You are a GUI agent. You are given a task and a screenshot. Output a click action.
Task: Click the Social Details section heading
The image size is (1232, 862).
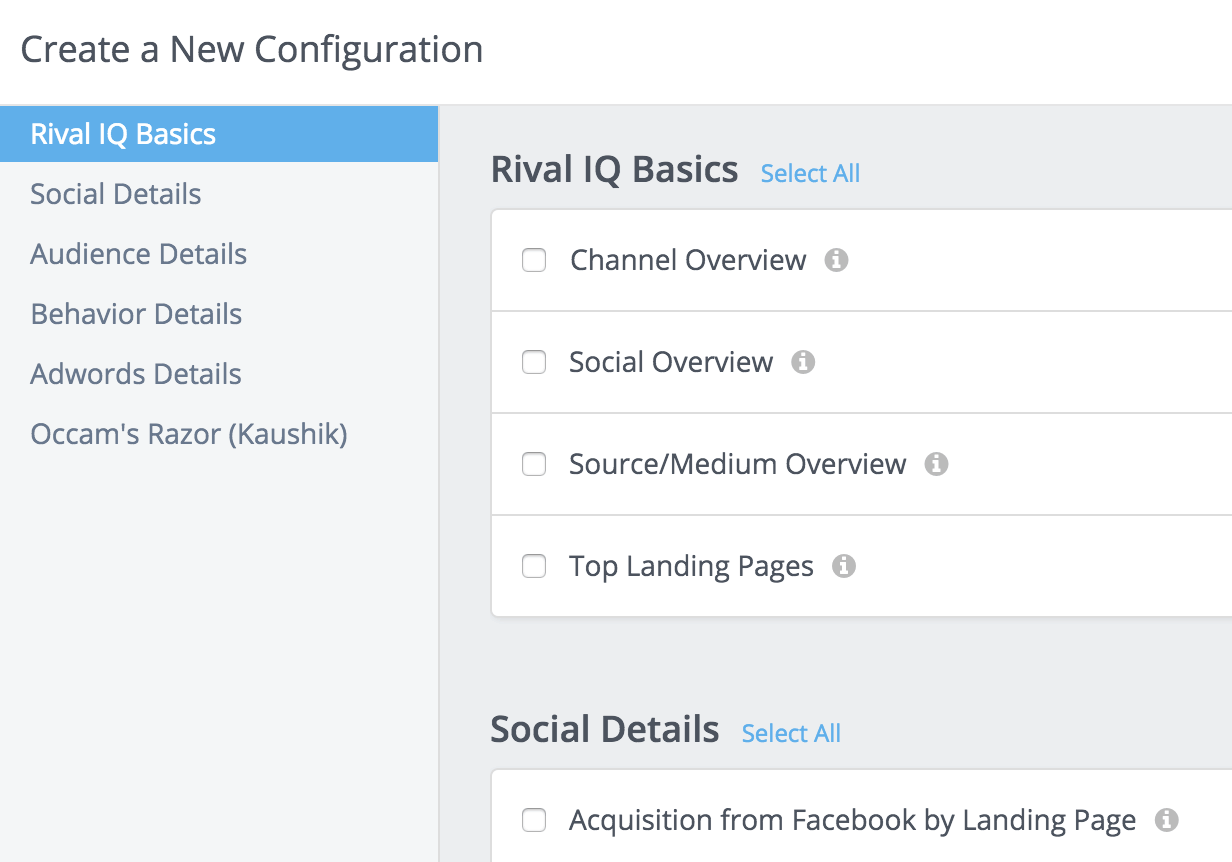(605, 730)
